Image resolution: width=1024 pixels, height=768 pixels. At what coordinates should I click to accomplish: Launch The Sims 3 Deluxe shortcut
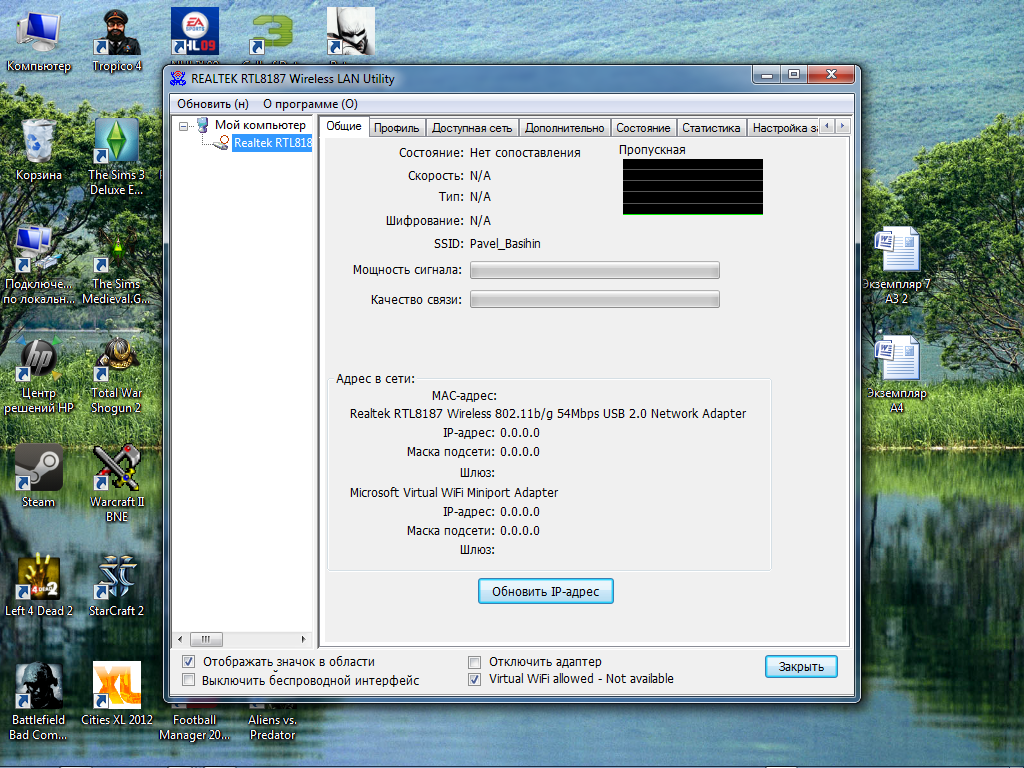coord(117,157)
